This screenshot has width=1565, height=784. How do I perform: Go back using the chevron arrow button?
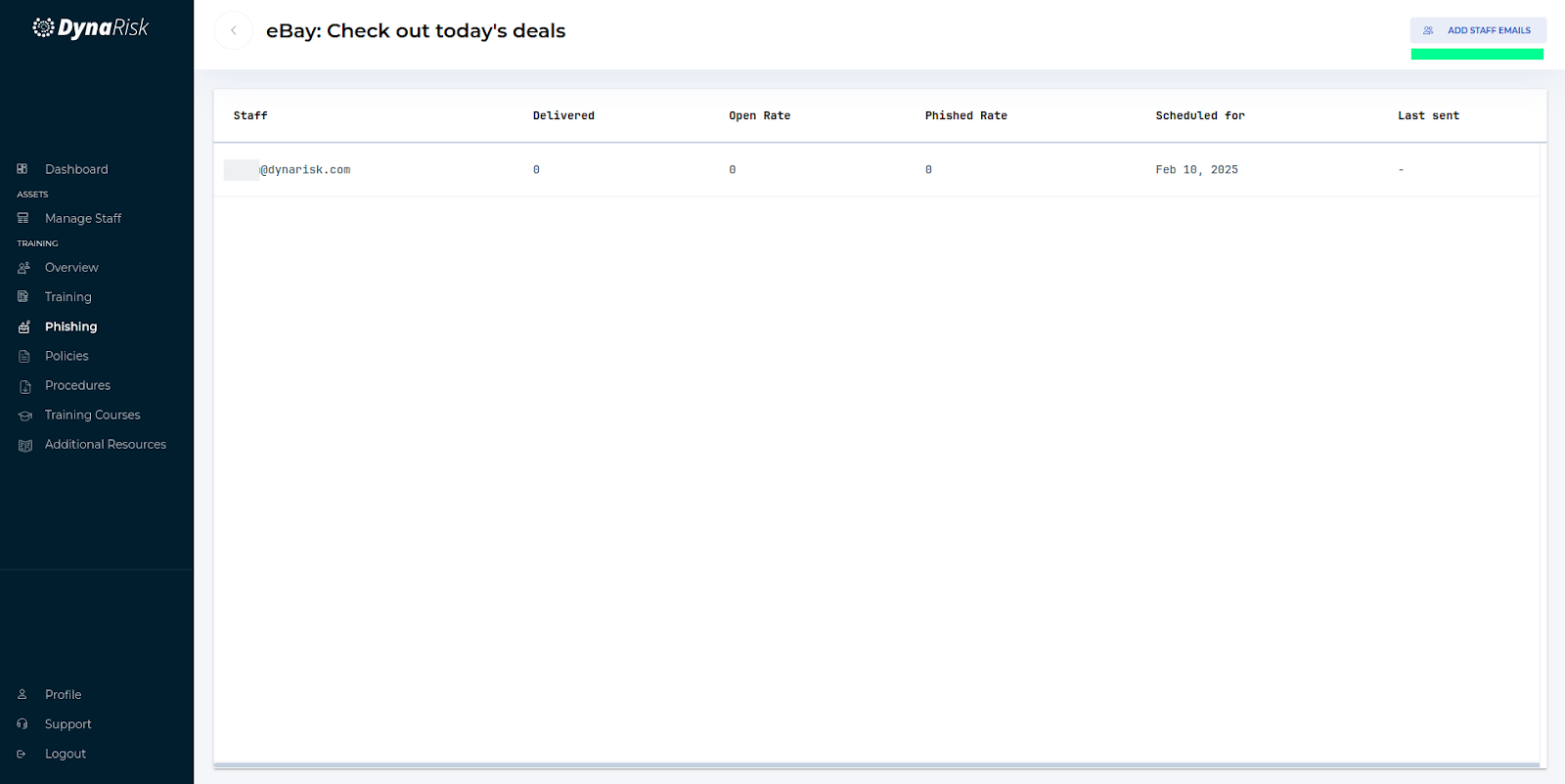point(234,30)
